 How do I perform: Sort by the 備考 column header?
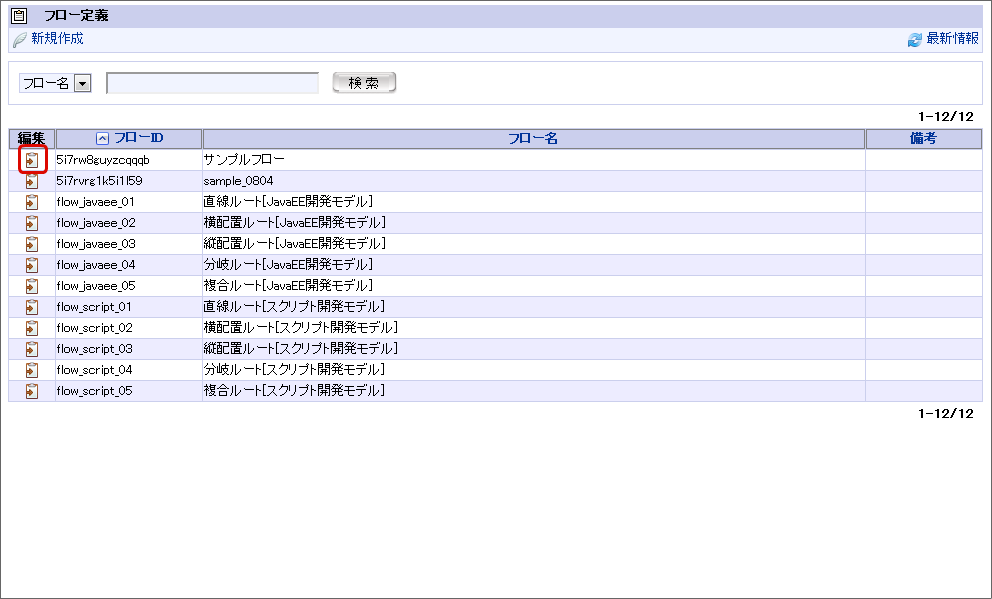(923, 139)
